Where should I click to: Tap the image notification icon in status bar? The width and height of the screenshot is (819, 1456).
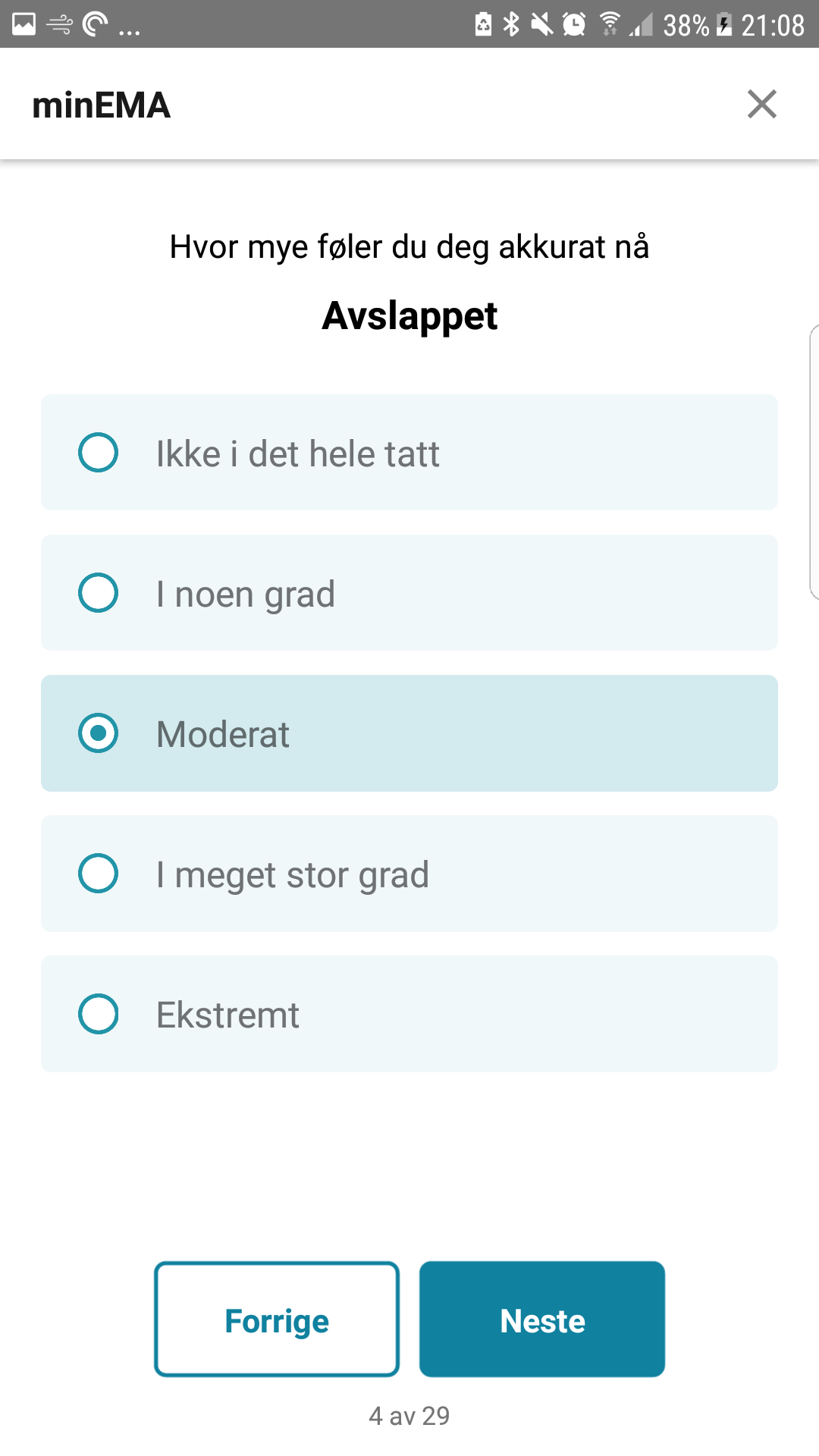pyautogui.click(x=24, y=24)
